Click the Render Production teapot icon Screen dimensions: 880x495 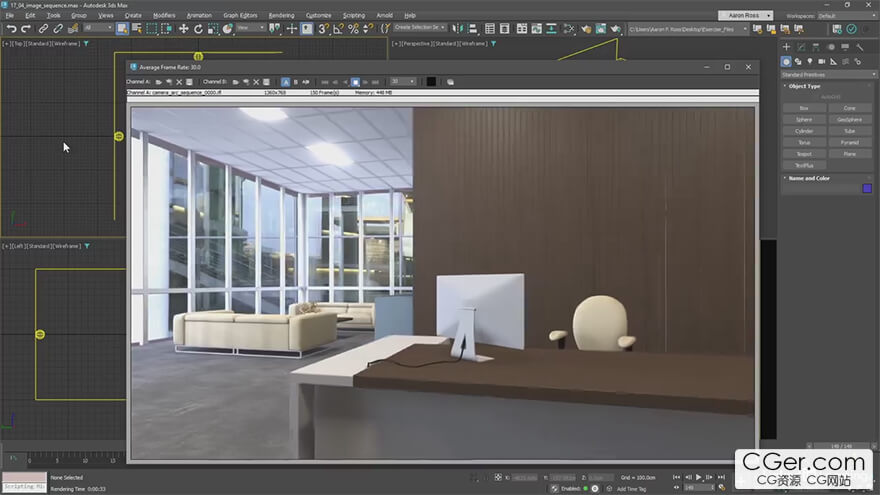[616, 29]
